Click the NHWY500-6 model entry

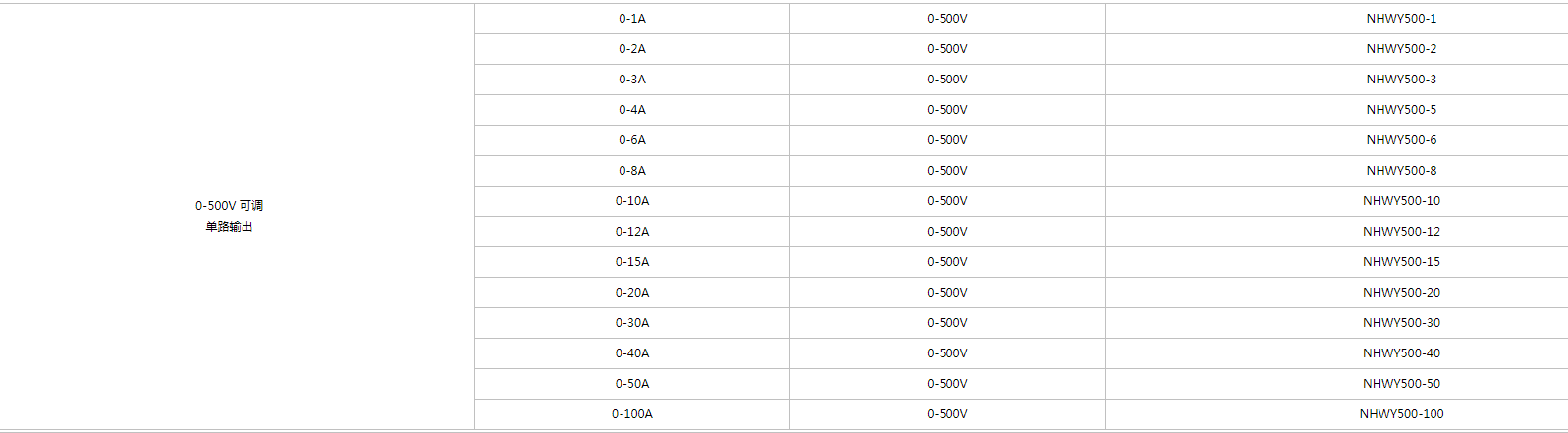pos(1401,140)
